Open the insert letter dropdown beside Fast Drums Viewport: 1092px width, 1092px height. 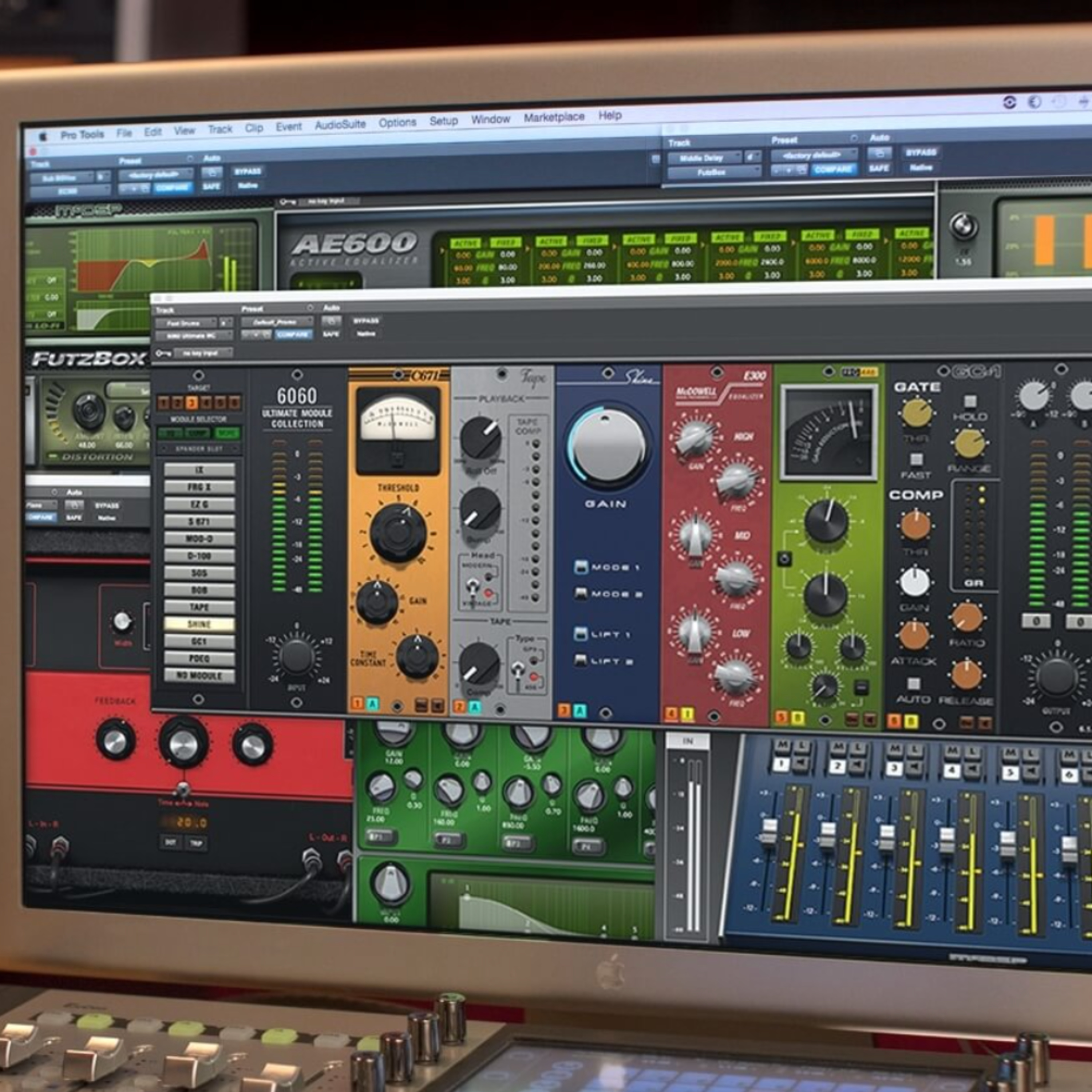pyautogui.click(x=226, y=323)
